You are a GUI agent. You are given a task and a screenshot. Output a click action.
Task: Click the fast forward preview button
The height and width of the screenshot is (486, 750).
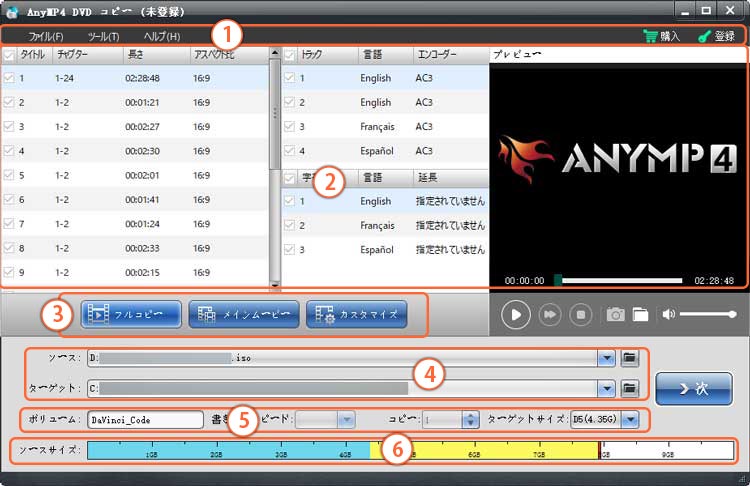point(550,314)
